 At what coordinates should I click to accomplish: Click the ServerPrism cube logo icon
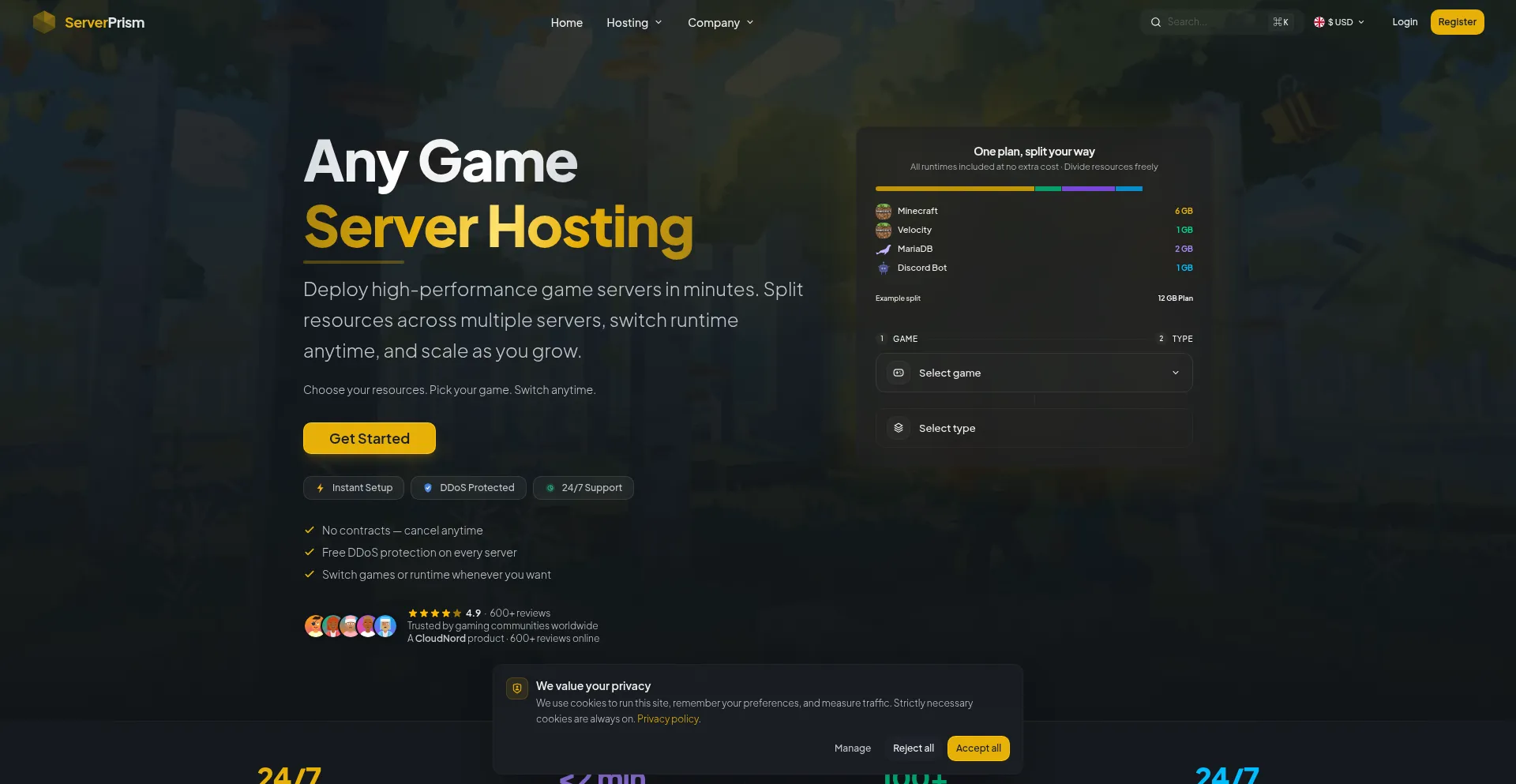pyautogui.click(x=44, y=22)
